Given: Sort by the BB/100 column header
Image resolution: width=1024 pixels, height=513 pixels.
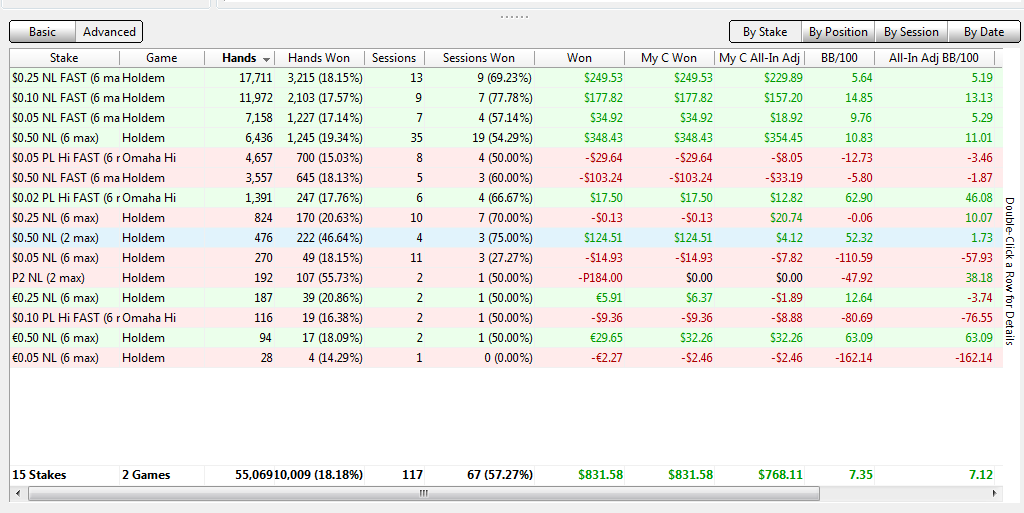Looking at the screenshot, I should pos(839,57).
